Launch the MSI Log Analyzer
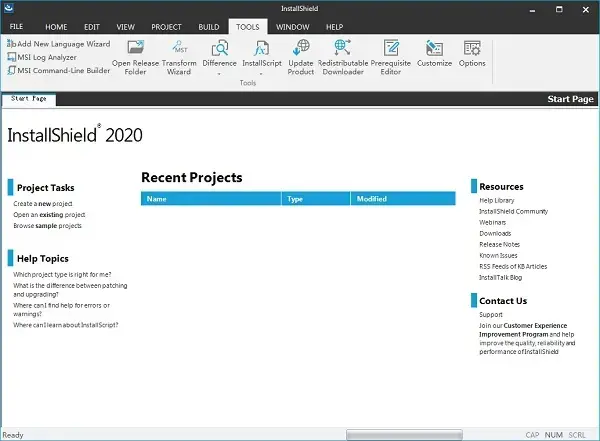 pyautogui.click(x=42, y=57)
